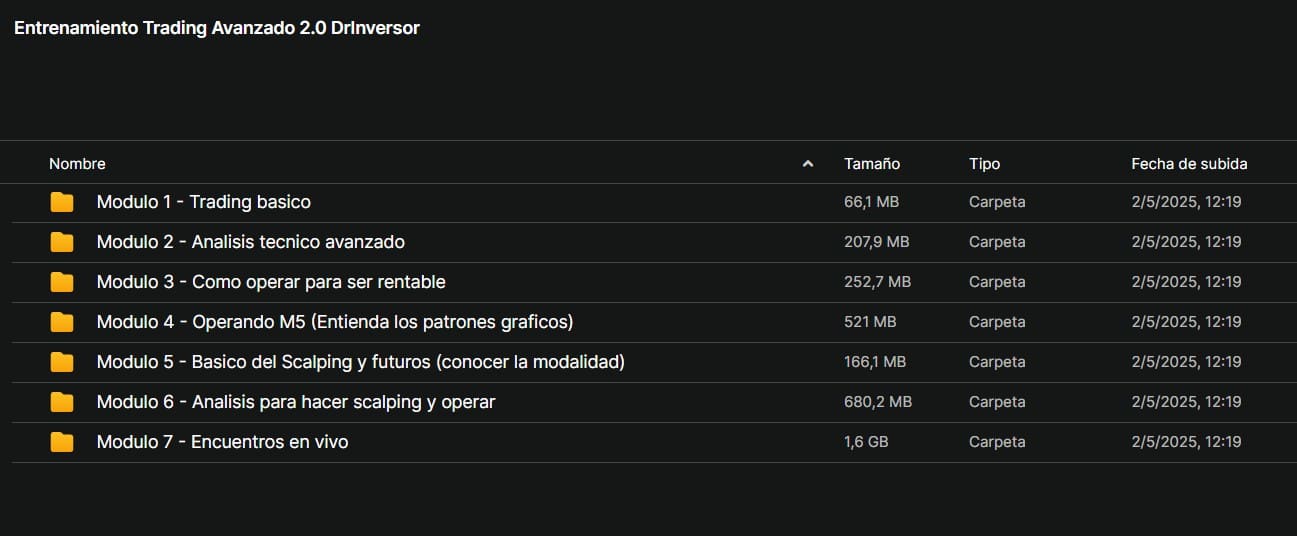Click the Modulo 7 folder icon
This screenshot has width=1297, height=536.
coord(62,442)
